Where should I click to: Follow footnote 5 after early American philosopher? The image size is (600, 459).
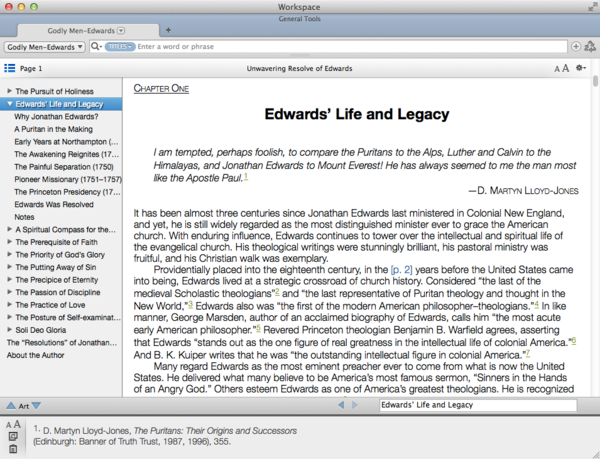pos(258,328)
